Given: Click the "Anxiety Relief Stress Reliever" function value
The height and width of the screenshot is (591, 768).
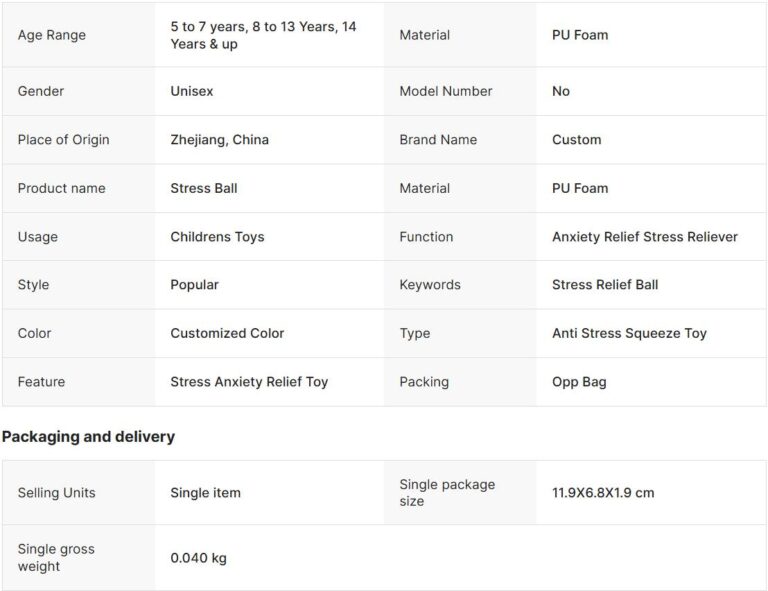Looking at the screenshot, I should 645,237.
